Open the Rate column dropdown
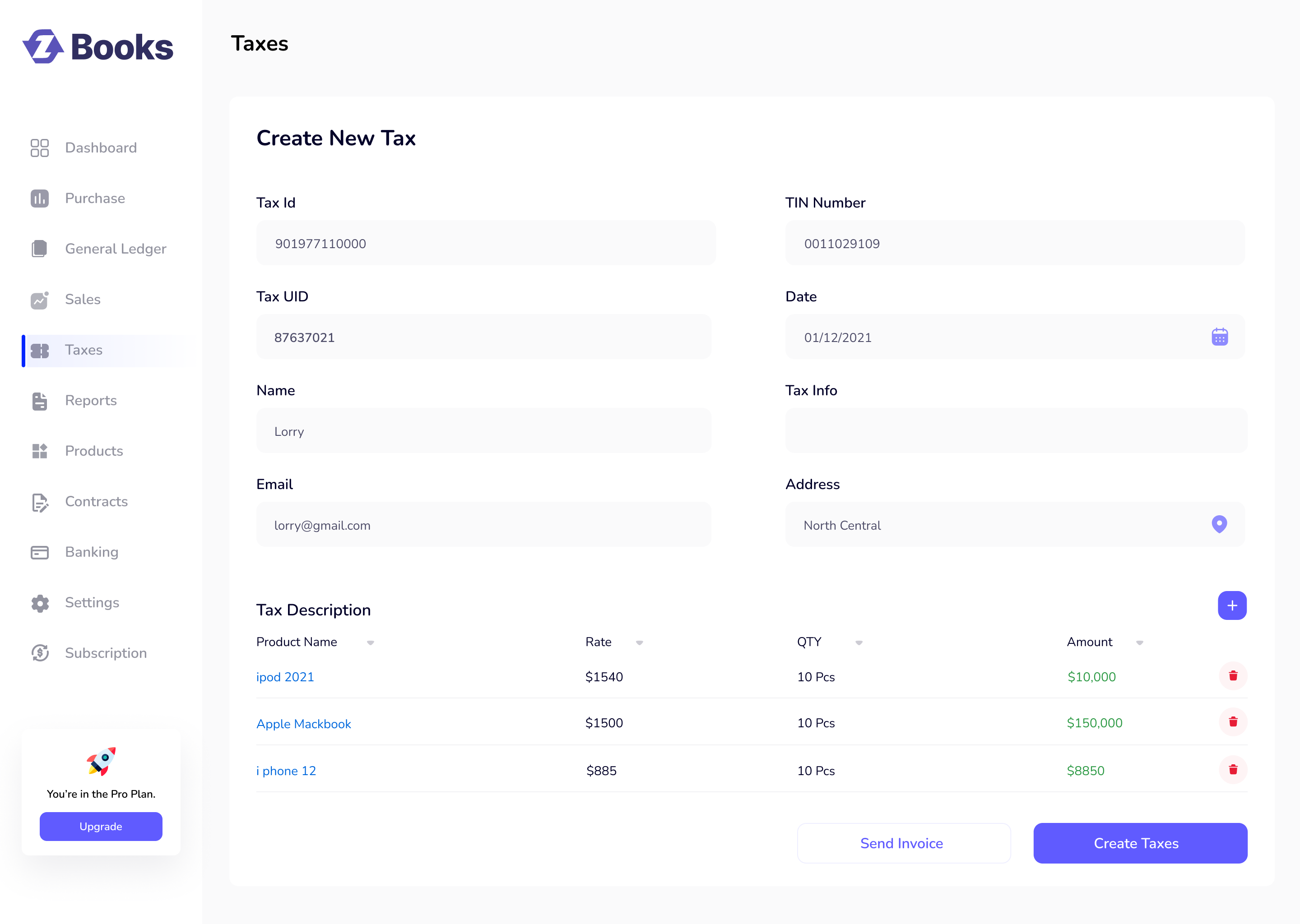 (x=639, y=643)
